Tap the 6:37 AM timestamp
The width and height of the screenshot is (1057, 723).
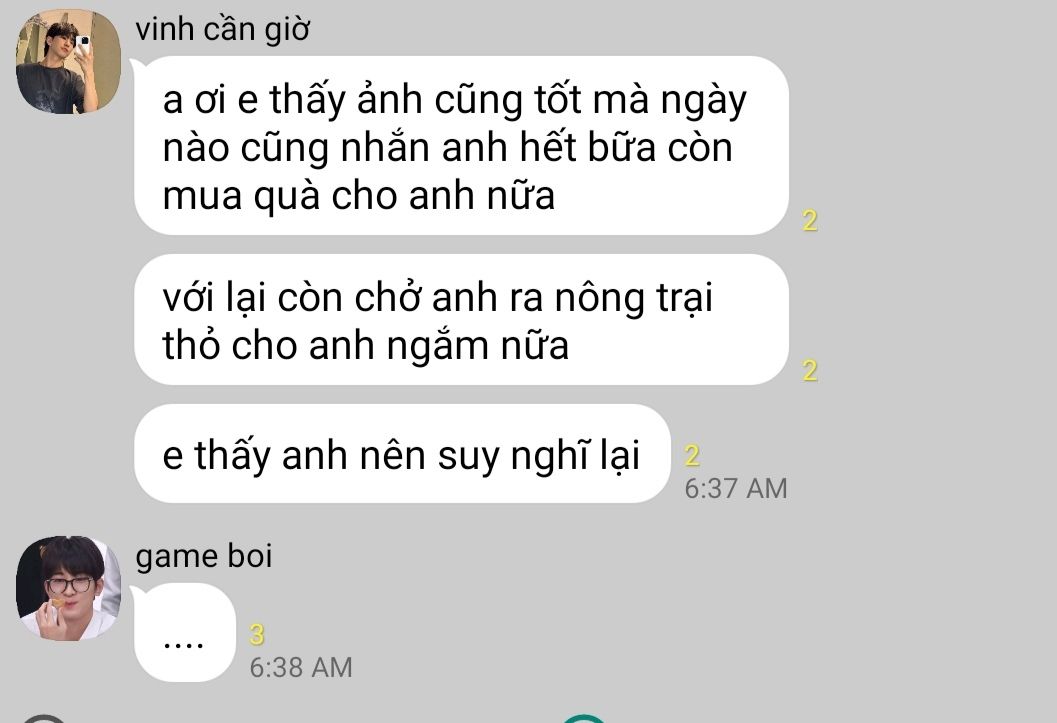[x=735, y=489]
